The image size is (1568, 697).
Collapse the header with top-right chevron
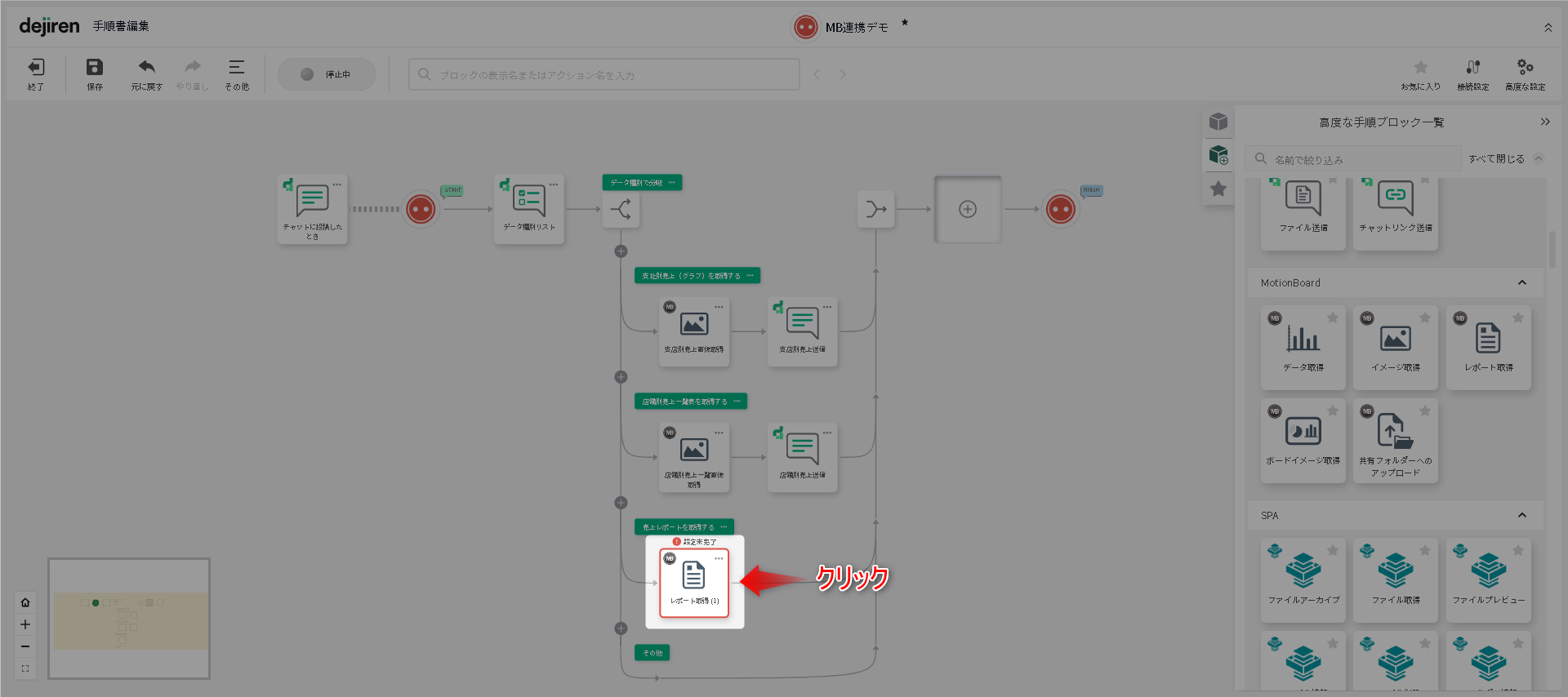[x=1548, y=28]
